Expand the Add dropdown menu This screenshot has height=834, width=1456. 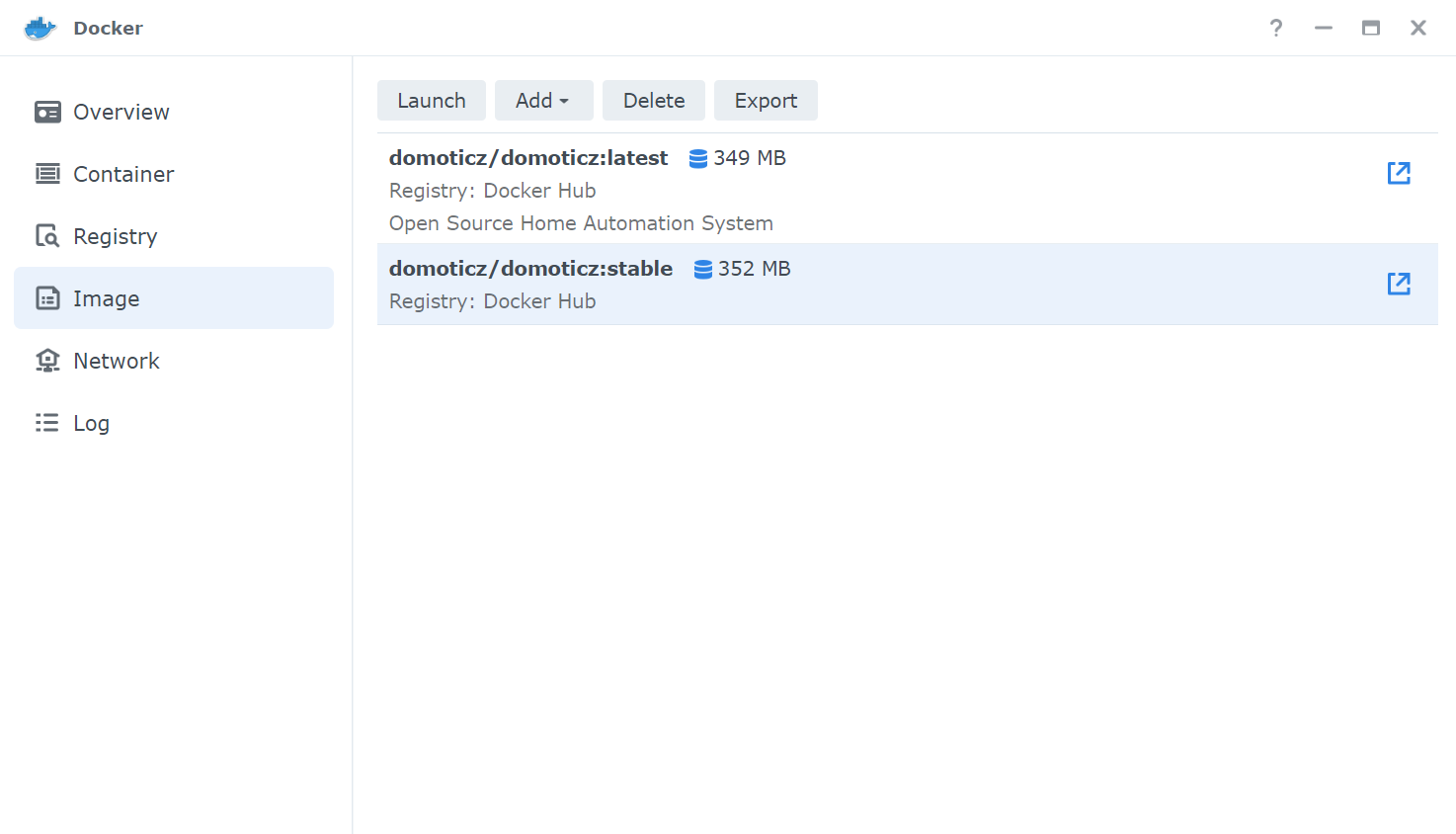[544, 101]
